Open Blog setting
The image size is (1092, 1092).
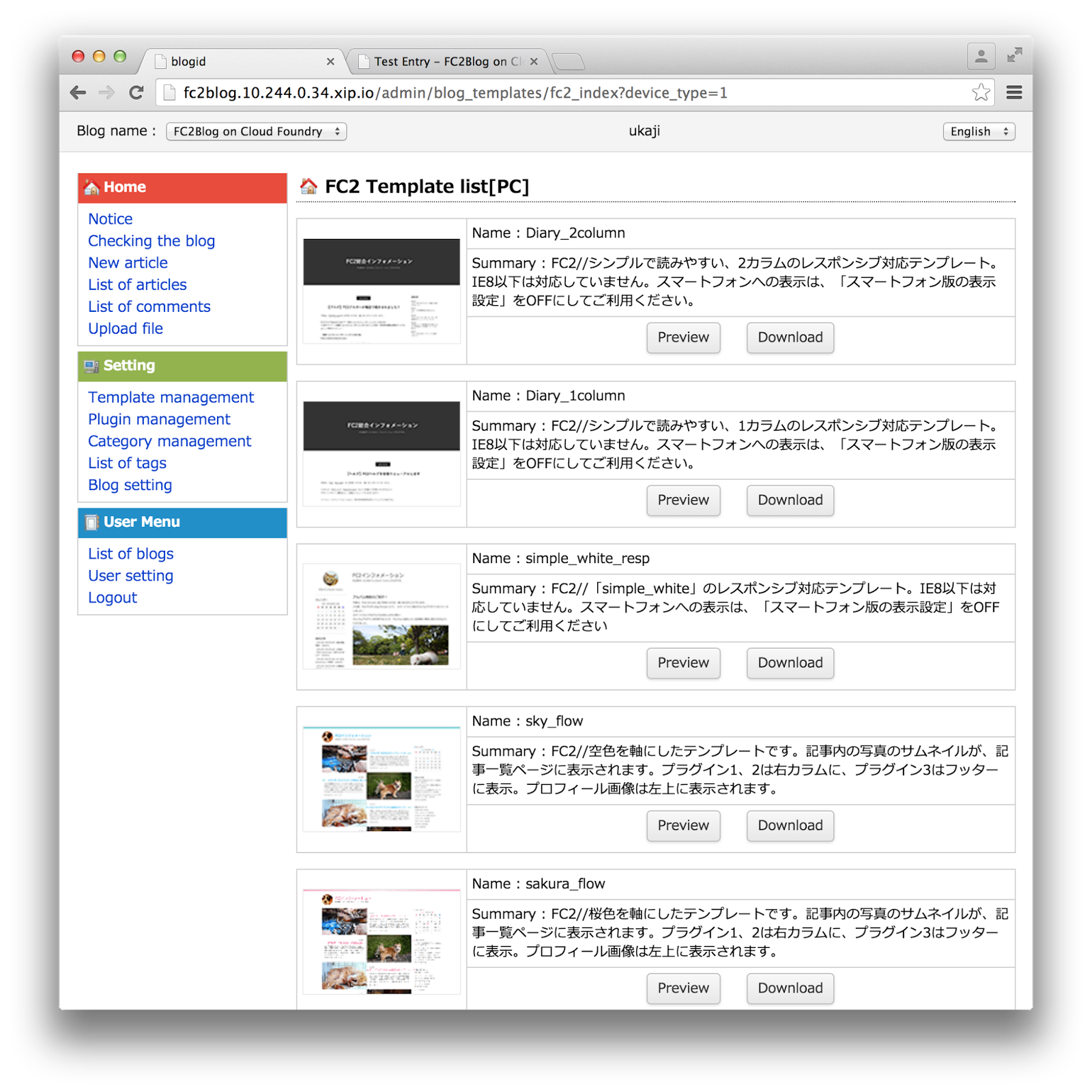(130, 485)
